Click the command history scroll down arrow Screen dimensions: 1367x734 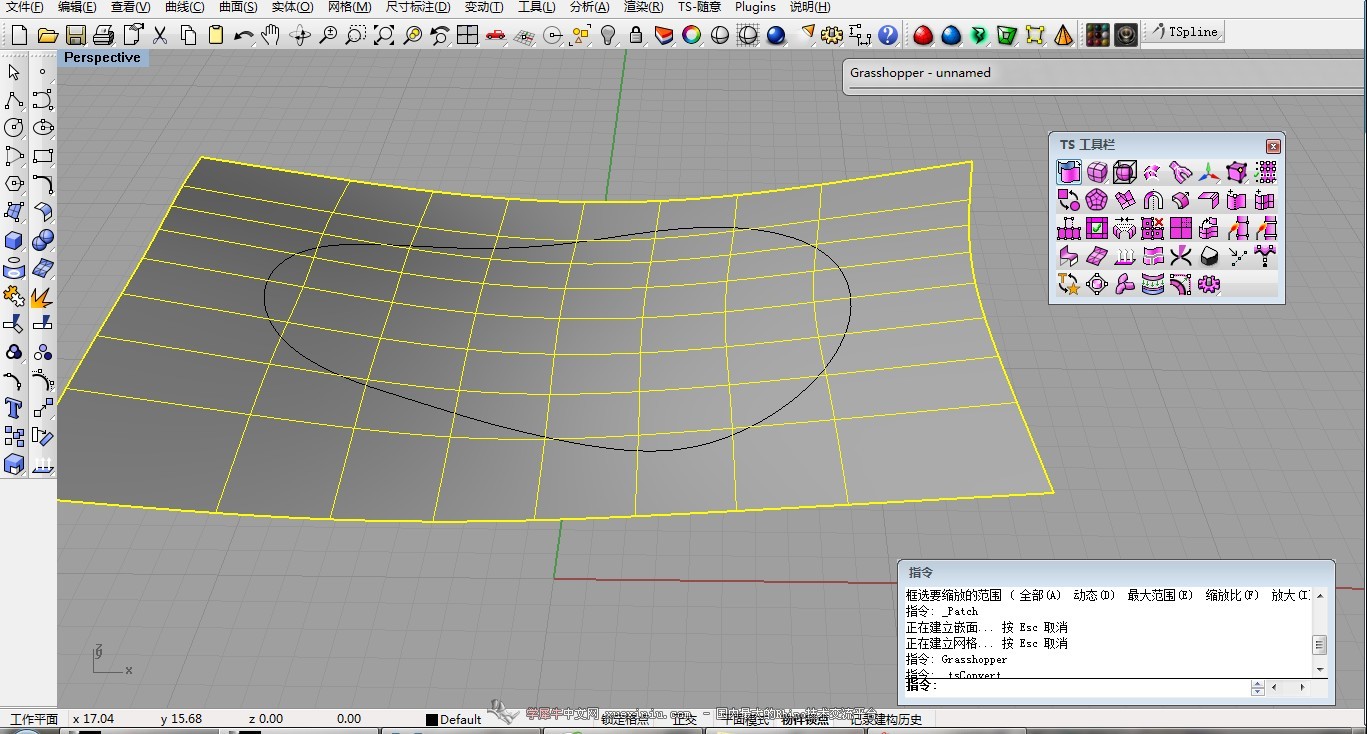click(1320, 669)
